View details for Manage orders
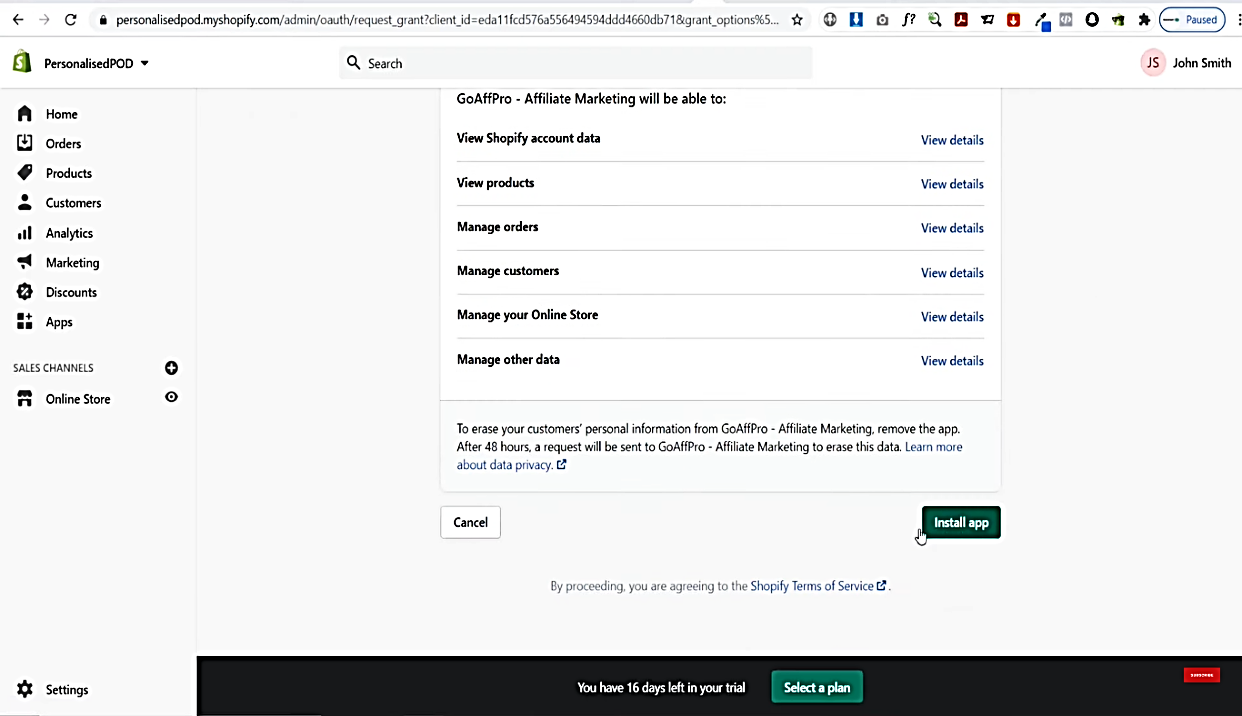This screenshot has height=716, width=1242. (952, 228)
